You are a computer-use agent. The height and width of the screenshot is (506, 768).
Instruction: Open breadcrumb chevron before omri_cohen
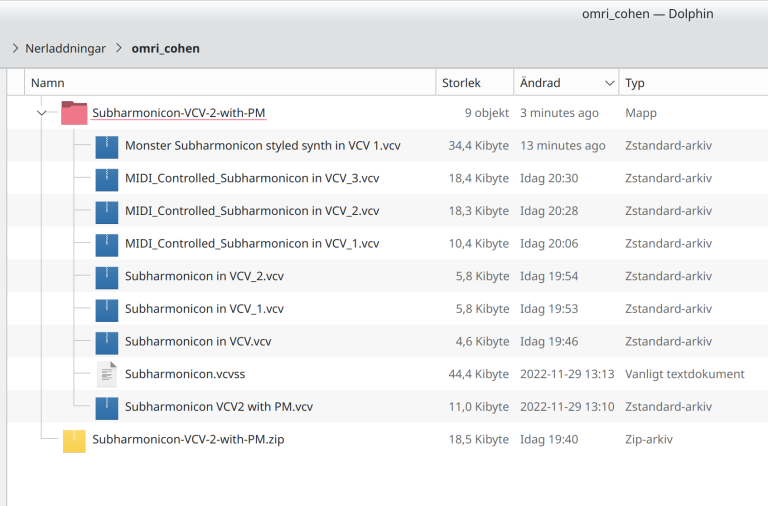tap(119, 48)
